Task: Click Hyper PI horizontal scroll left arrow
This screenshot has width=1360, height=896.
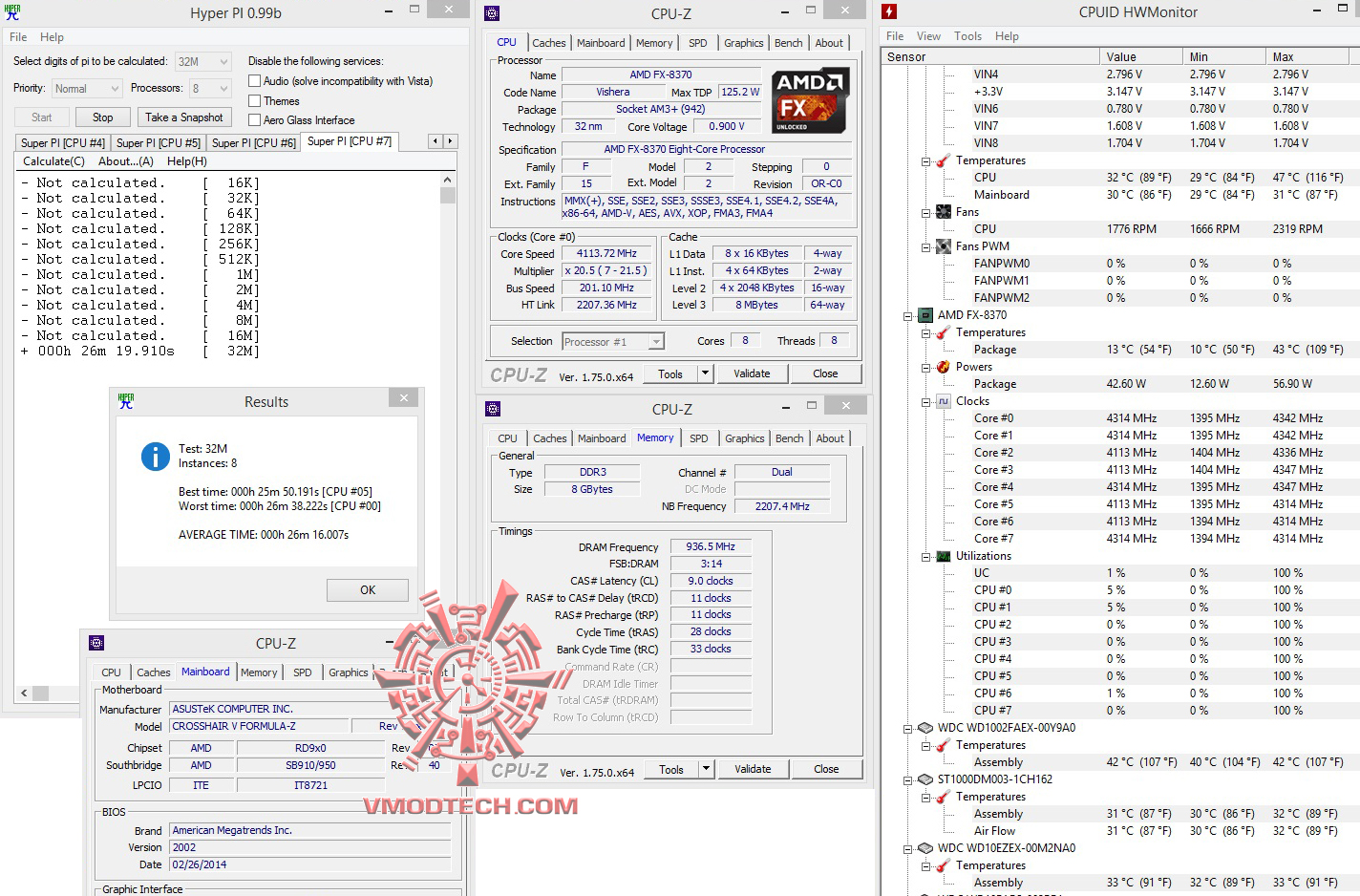Action: click(x=24, y=693)
